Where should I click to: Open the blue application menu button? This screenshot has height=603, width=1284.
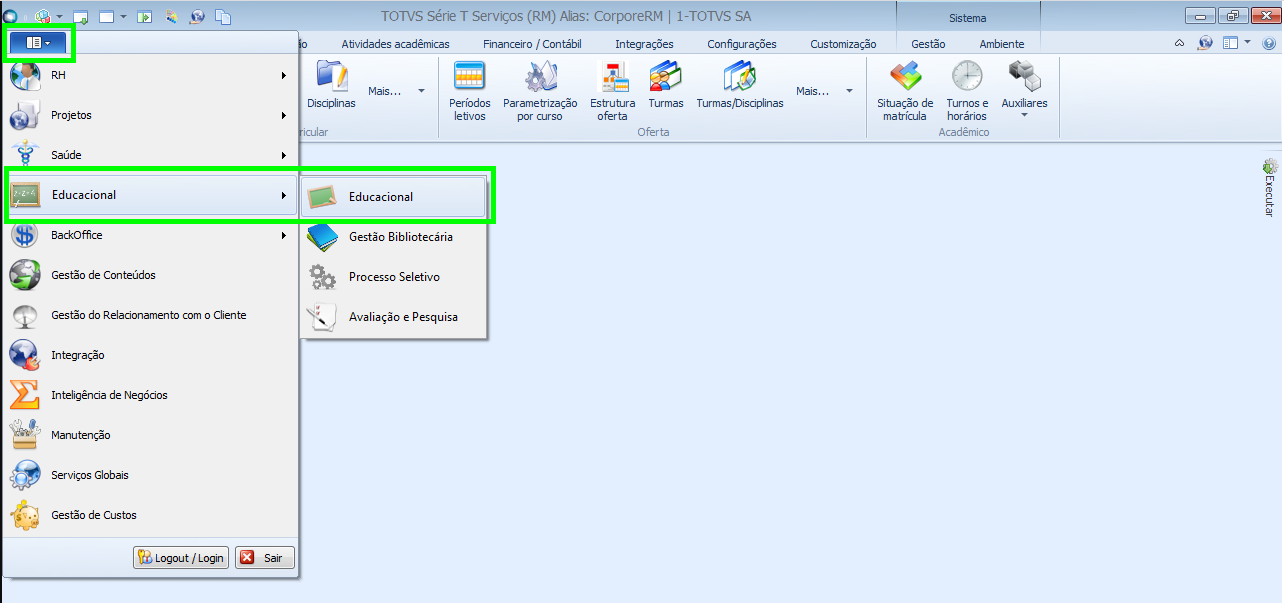pyautogui.click(x=39, y=43)
